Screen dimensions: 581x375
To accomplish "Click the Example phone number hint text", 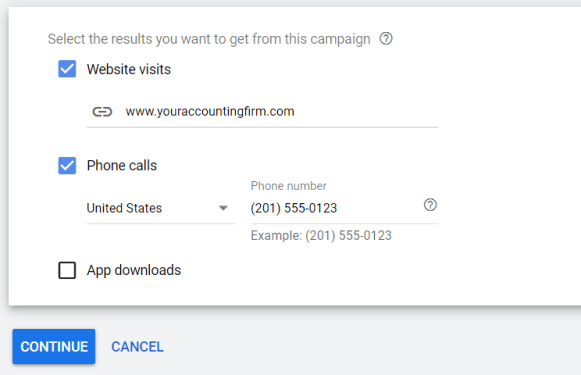I will pyautogui.click(x=321, y=236).
